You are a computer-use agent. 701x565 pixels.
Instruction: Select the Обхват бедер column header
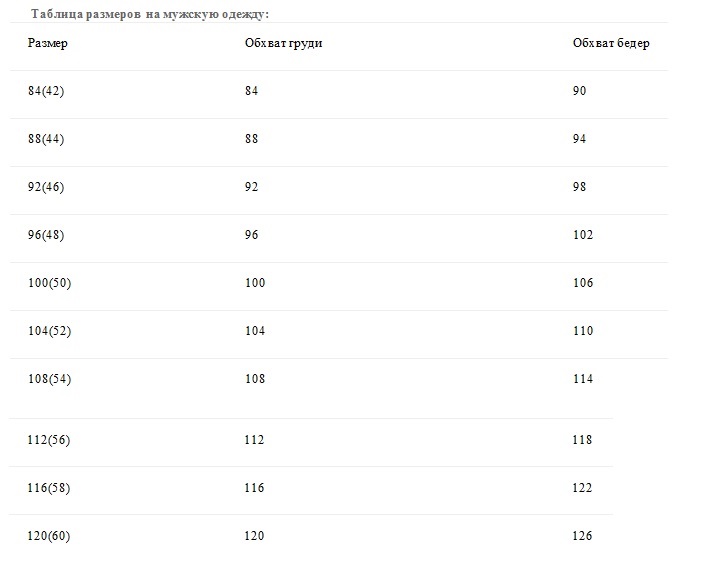pos(611,43)
